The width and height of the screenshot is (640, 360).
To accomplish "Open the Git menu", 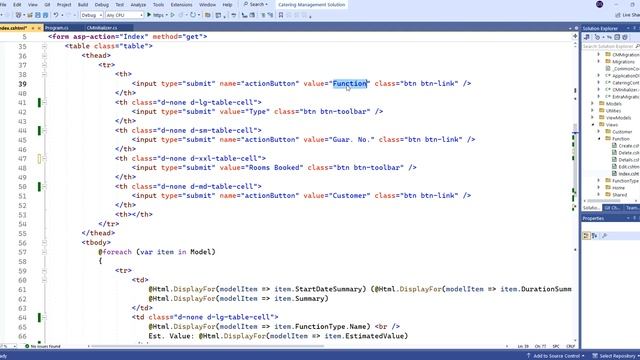I will tap(47, 4).
